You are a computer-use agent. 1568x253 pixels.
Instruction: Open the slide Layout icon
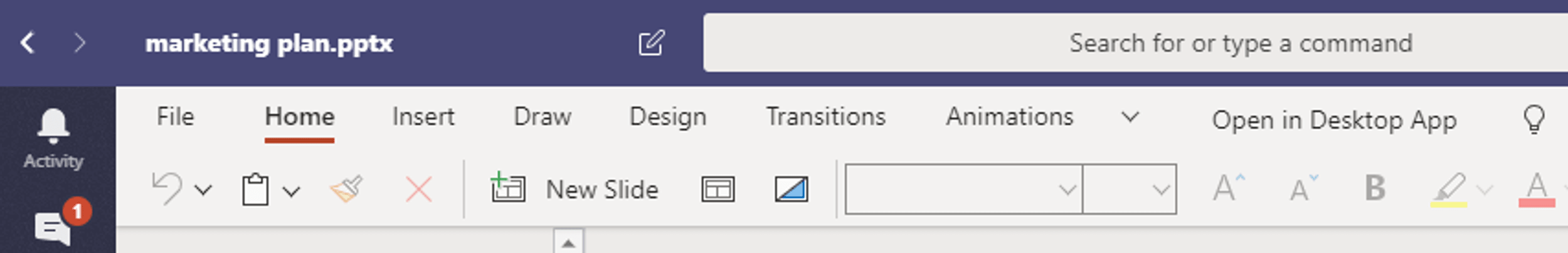click(718, 189)
